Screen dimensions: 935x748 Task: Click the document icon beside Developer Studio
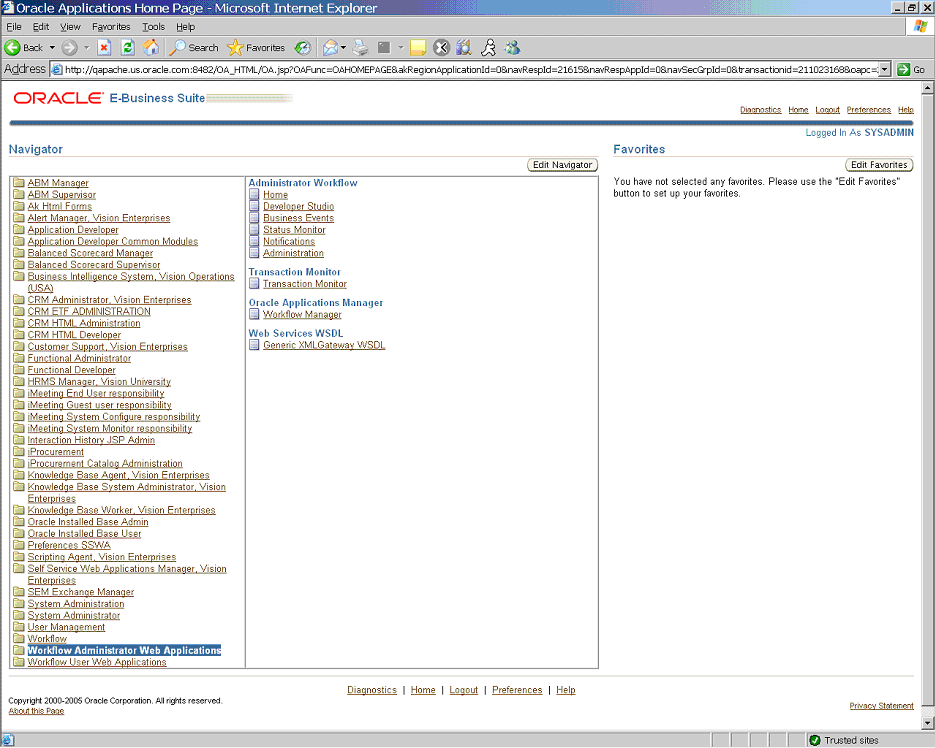coord(254,206)
